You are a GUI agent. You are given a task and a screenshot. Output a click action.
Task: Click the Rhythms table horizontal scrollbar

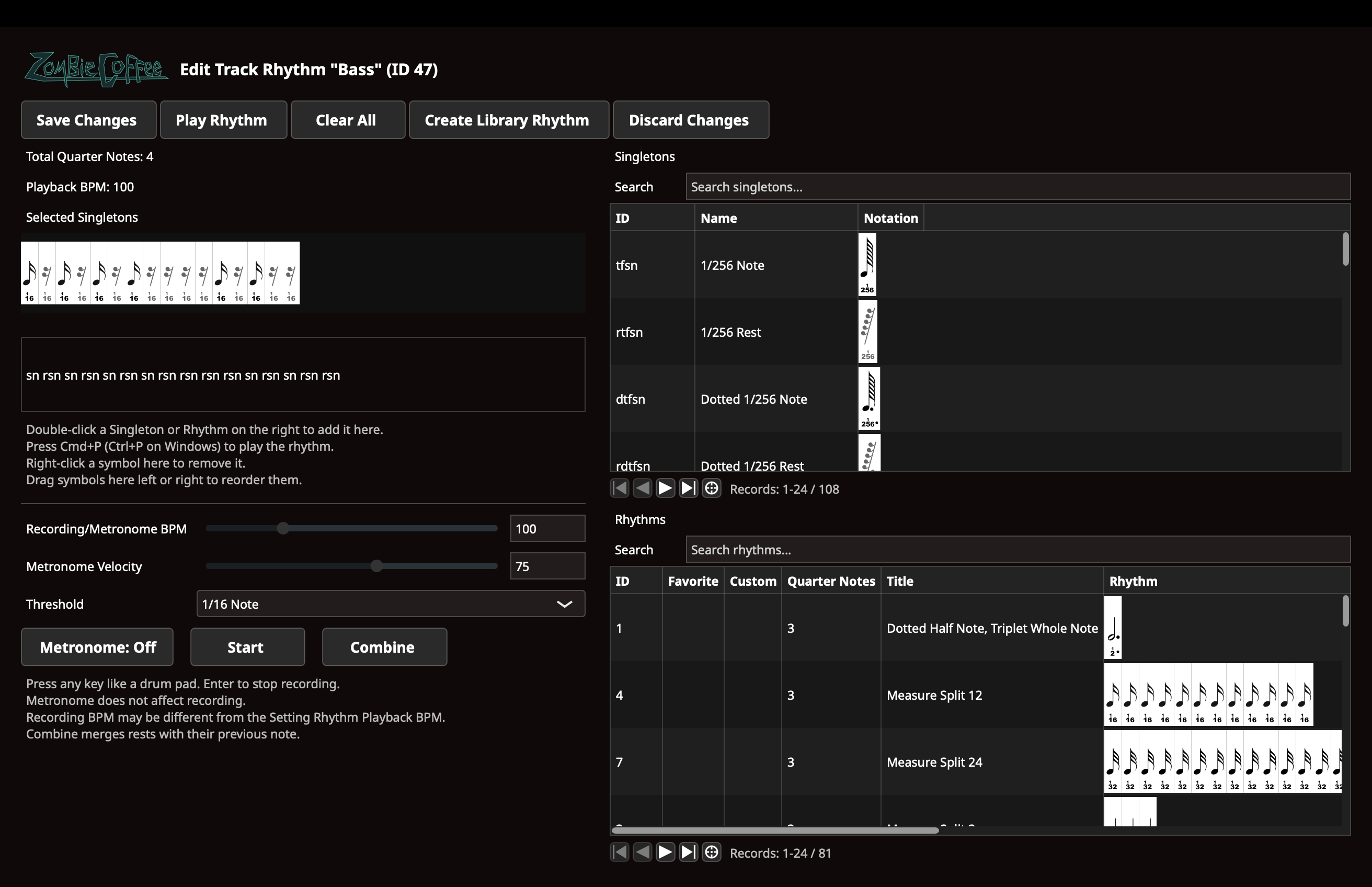[775, 830]
